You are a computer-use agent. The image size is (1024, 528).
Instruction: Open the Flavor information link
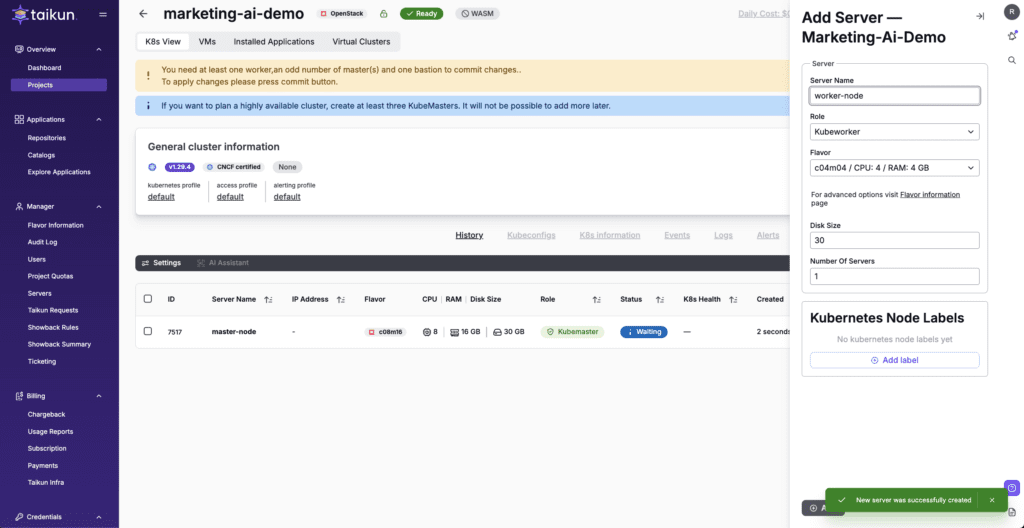929,195
